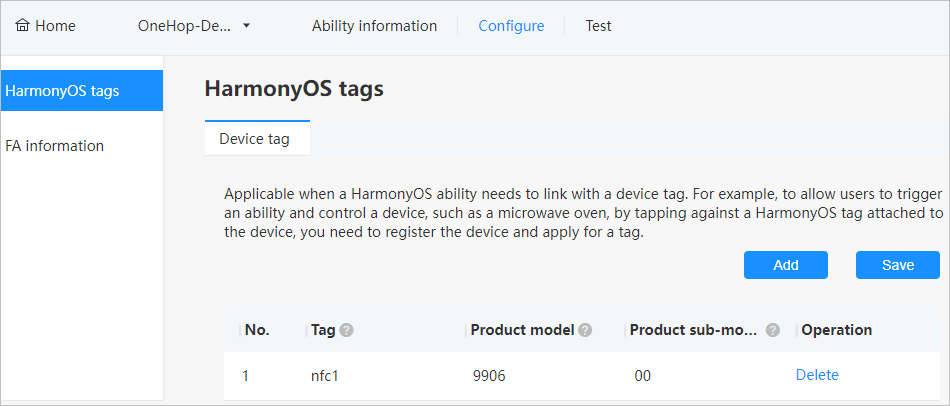
Task: Go to the Test tab
Action: [598, 26]
